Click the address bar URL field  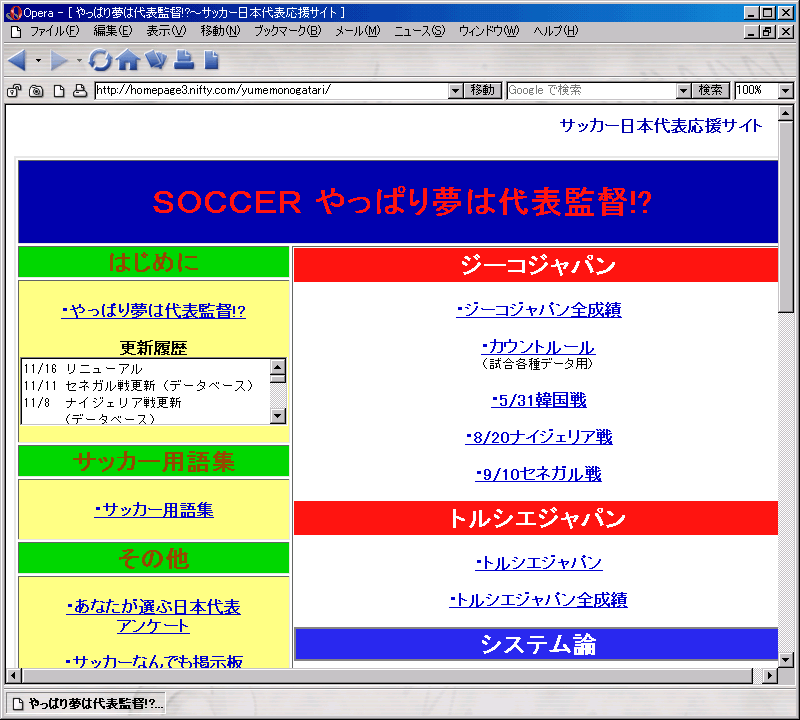coord(272,90)
